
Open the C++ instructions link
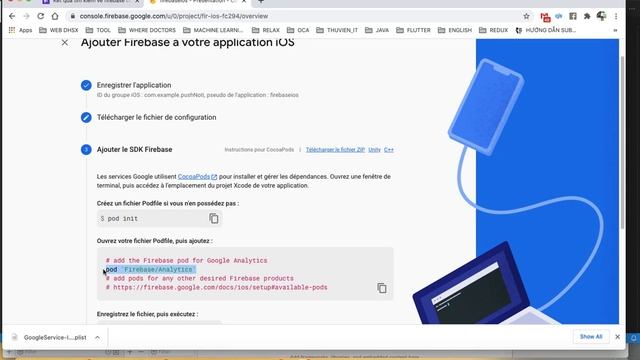coord(389,150)
